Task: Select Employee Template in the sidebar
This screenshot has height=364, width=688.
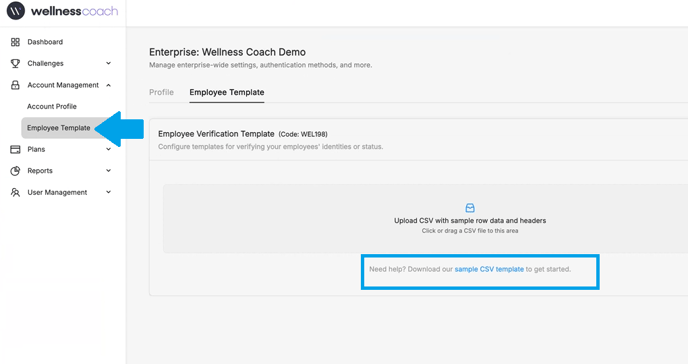Action: 59,128
